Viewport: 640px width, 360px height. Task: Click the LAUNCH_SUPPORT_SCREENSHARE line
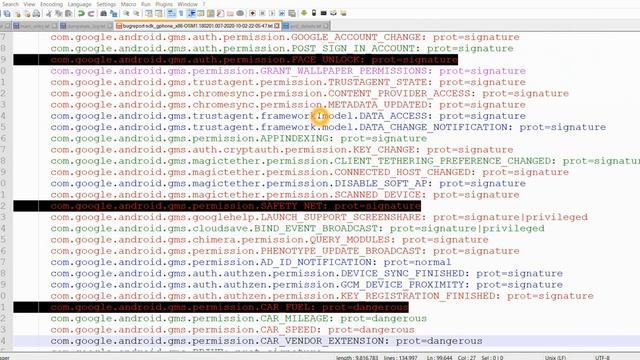tap(319, 217)
